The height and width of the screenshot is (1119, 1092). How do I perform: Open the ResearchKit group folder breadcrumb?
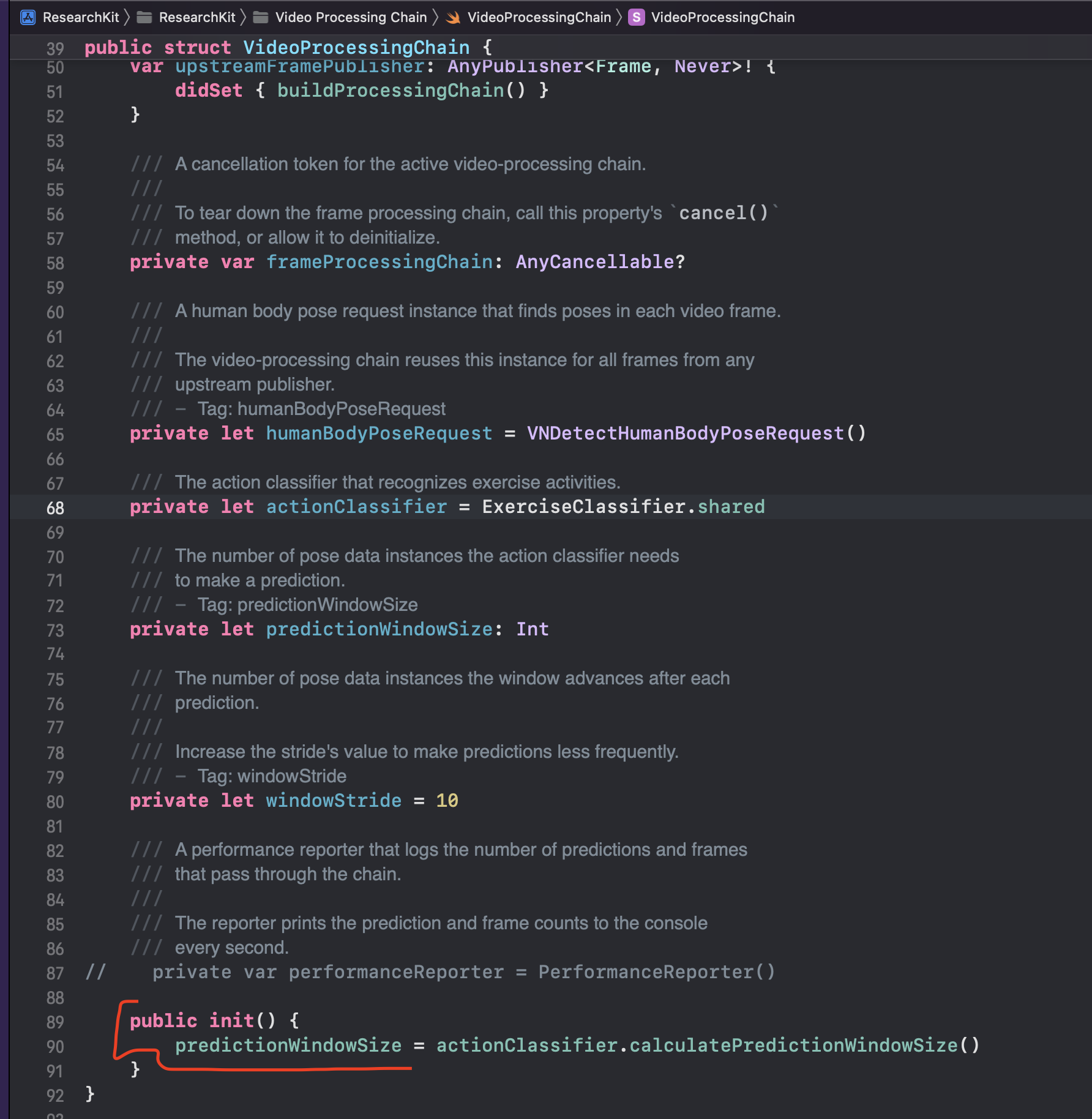(x=196, y=17)
